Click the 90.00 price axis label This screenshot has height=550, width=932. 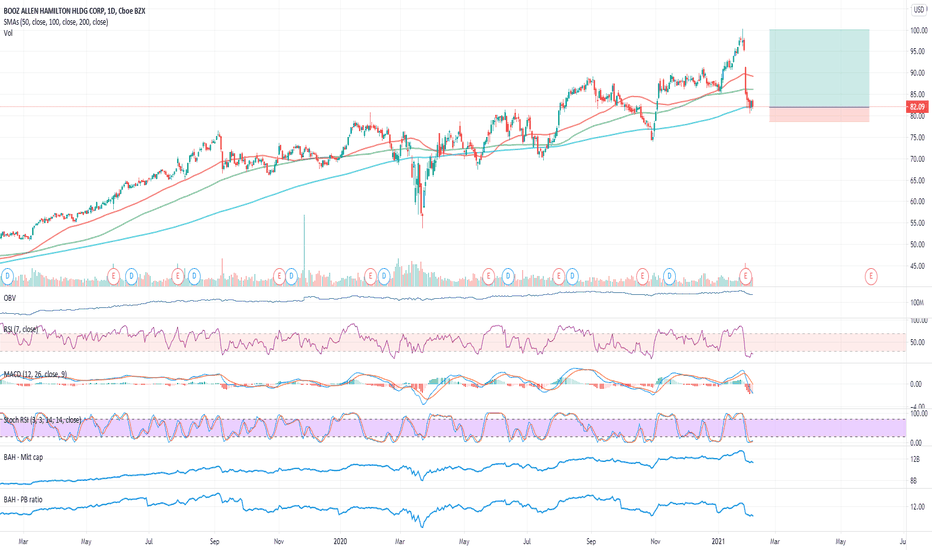point(918,73)
